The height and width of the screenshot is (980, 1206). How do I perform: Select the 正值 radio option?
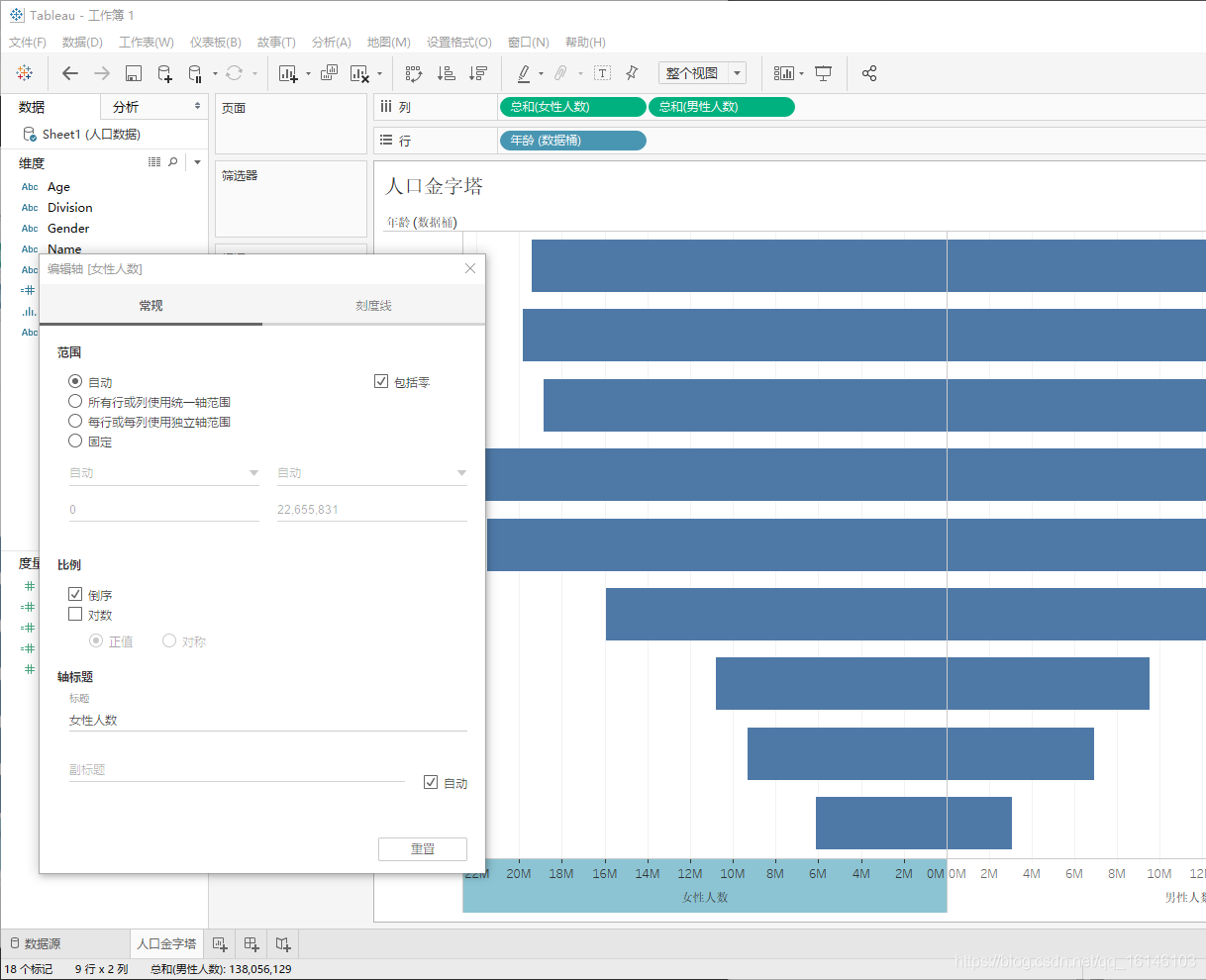point(96,640)
